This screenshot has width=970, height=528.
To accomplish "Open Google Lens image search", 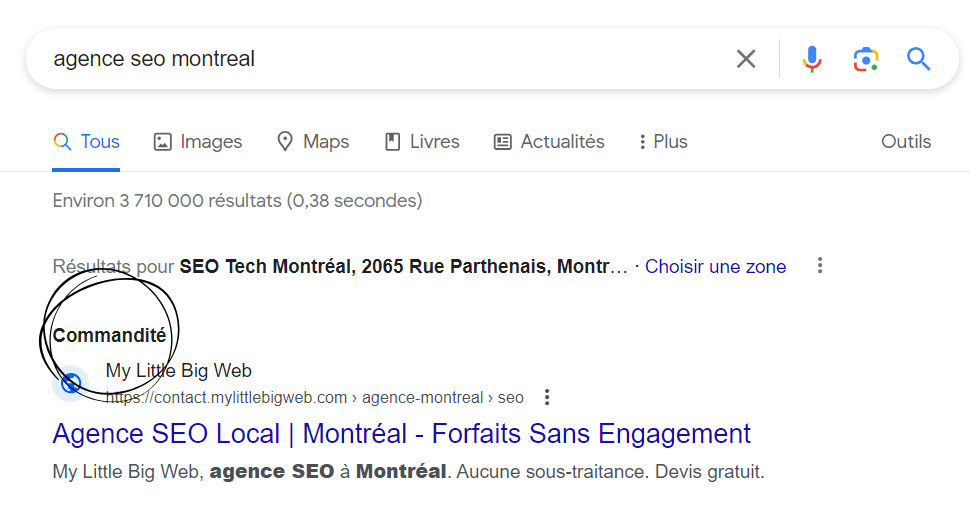I will [865, 59].
